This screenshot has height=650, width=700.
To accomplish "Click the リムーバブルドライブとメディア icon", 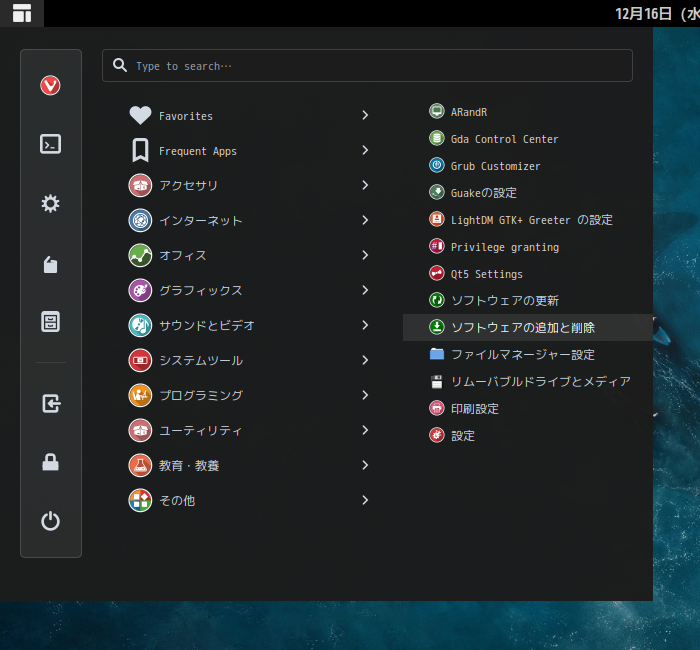I will [x=437, y=382].
